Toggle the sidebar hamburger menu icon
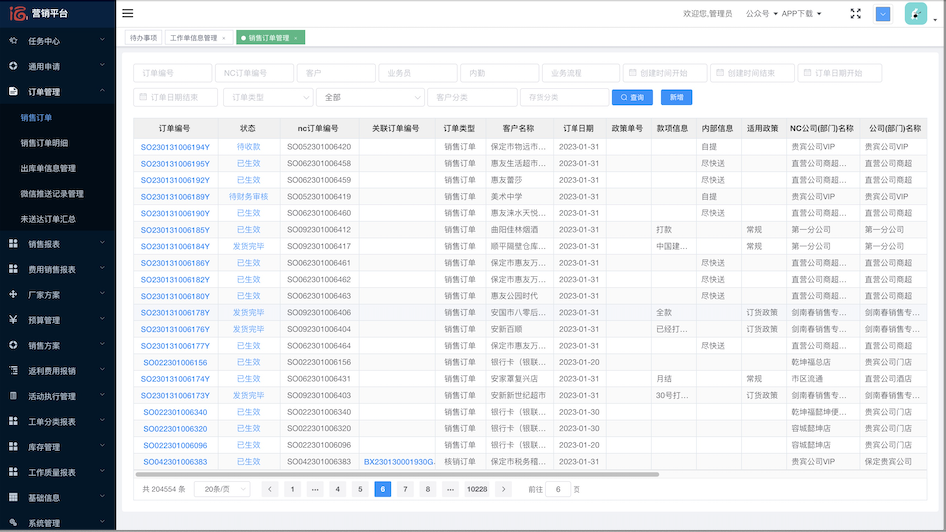The width and height of the screenshot is (946, 532). pyautogui.click(x=128, y=14)
